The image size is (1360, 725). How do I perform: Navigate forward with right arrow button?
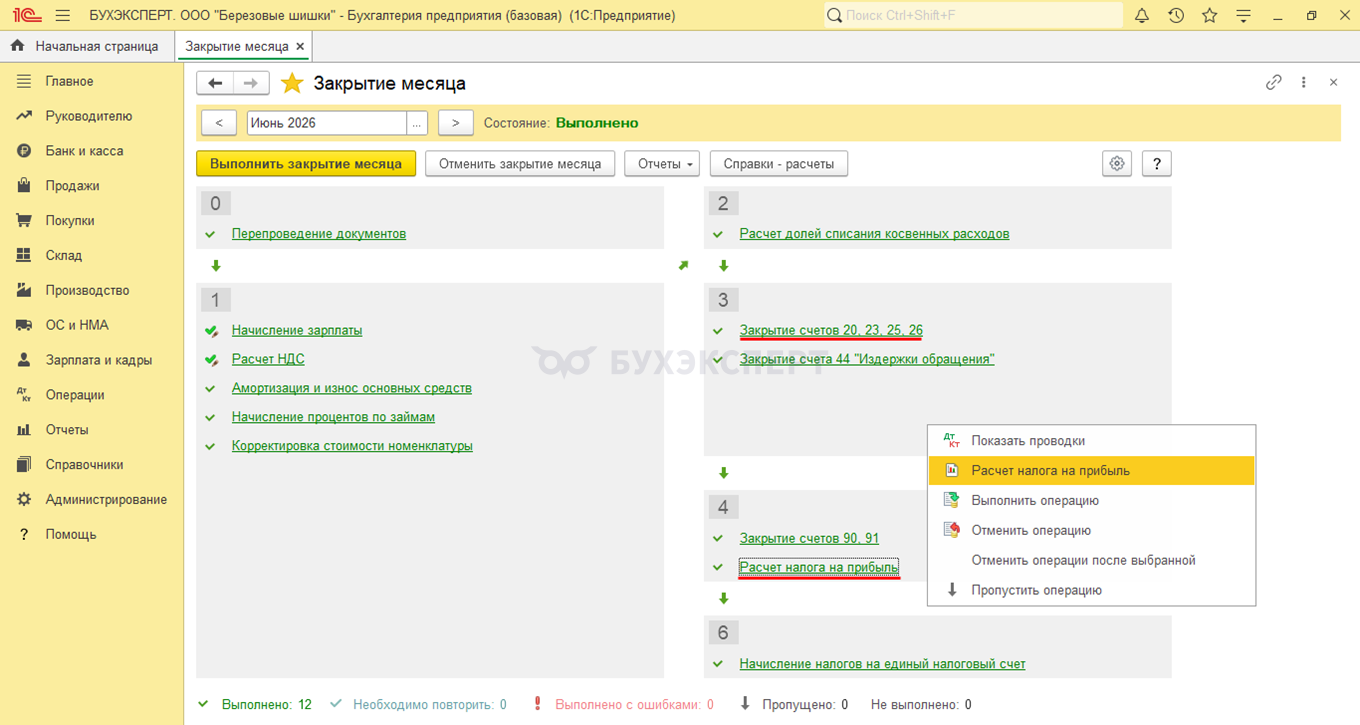click(251, 83)
